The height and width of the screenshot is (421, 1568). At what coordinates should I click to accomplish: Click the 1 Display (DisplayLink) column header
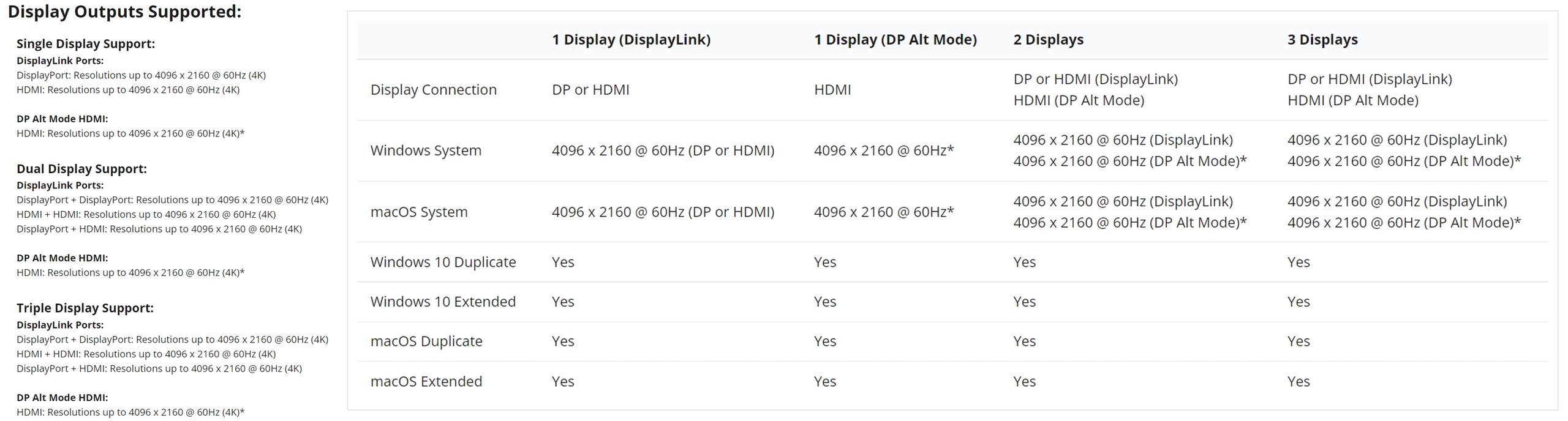(631, 40)
